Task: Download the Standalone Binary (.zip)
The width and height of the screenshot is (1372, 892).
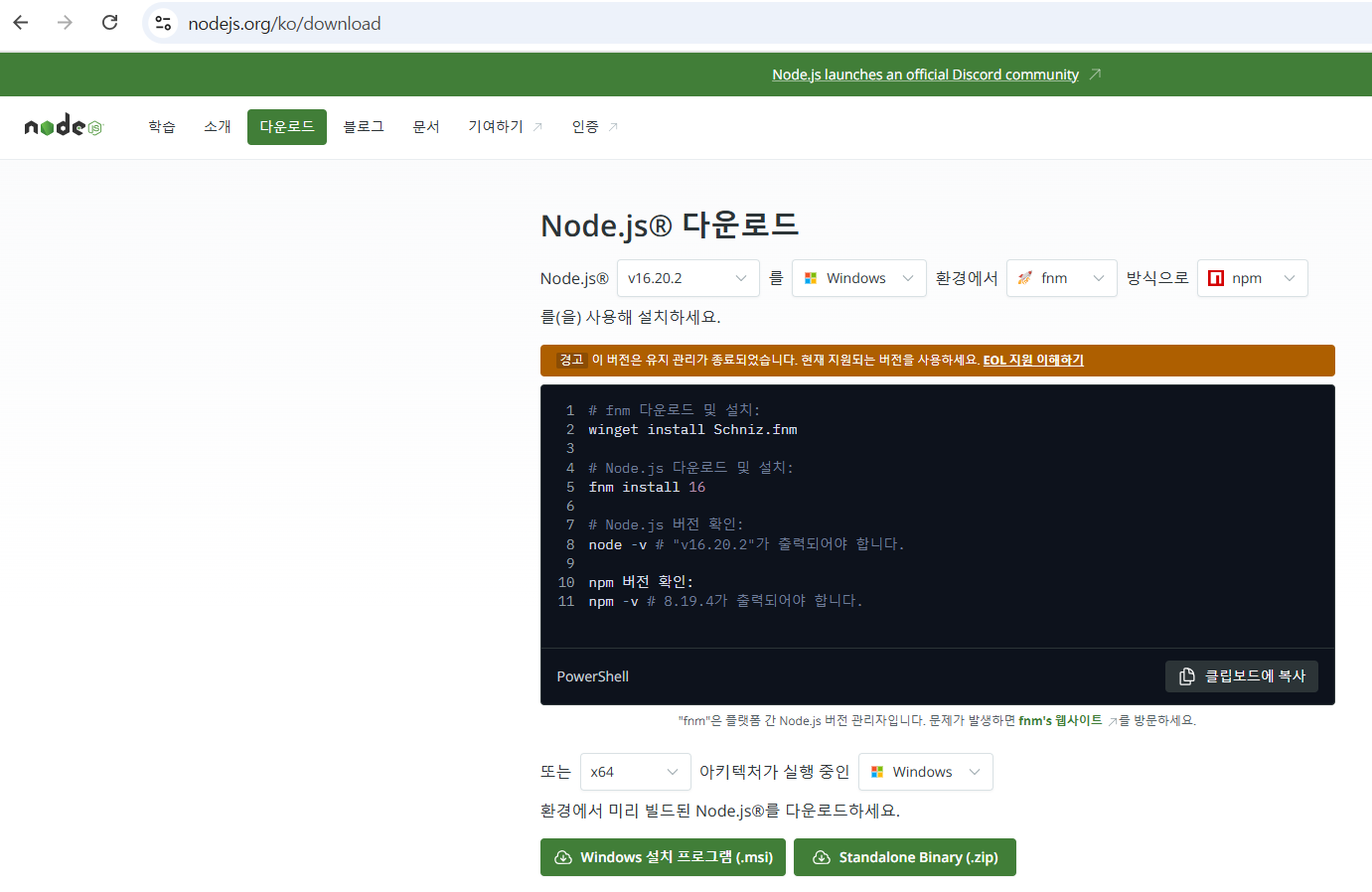Action: pyautogui.click(x=904, y=857)
